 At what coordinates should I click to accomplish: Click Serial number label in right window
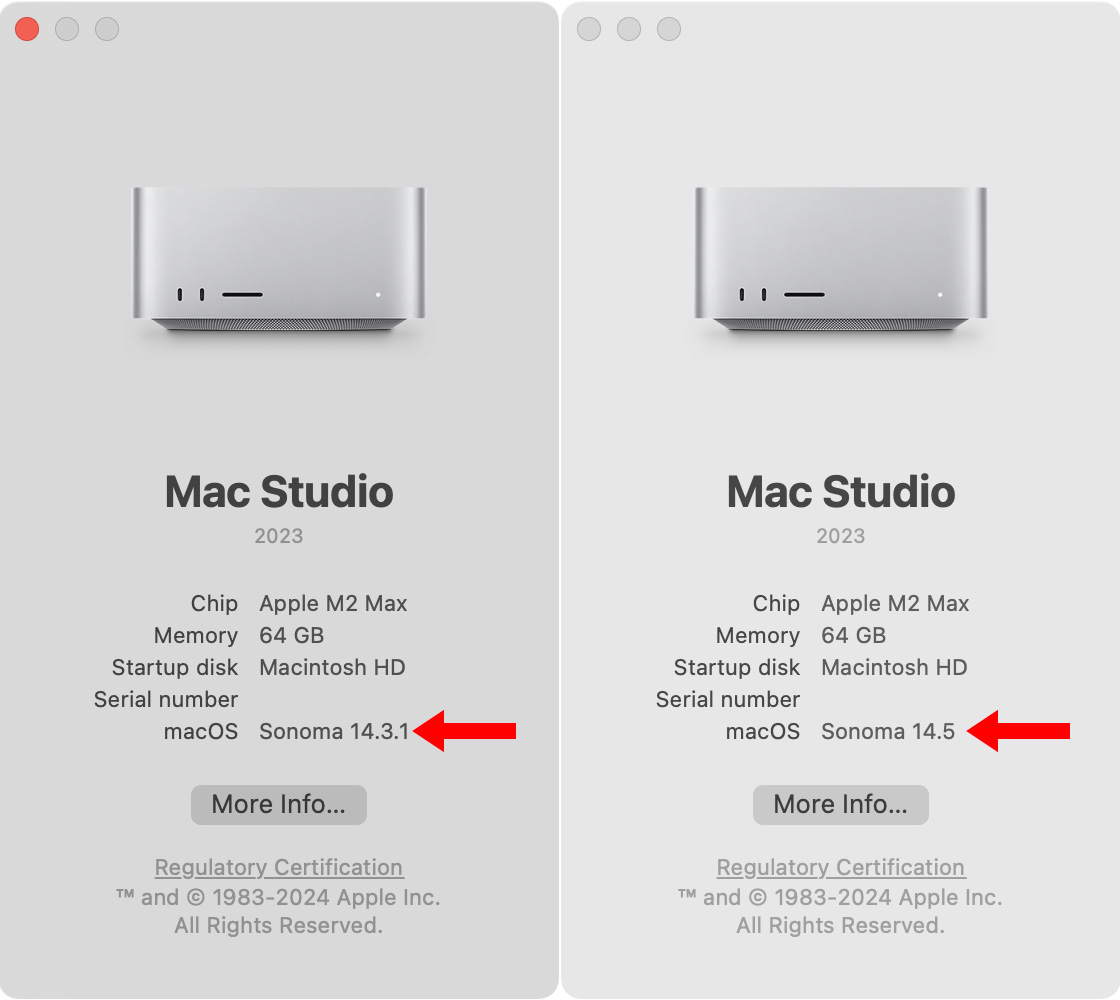[x=728, y=699]
